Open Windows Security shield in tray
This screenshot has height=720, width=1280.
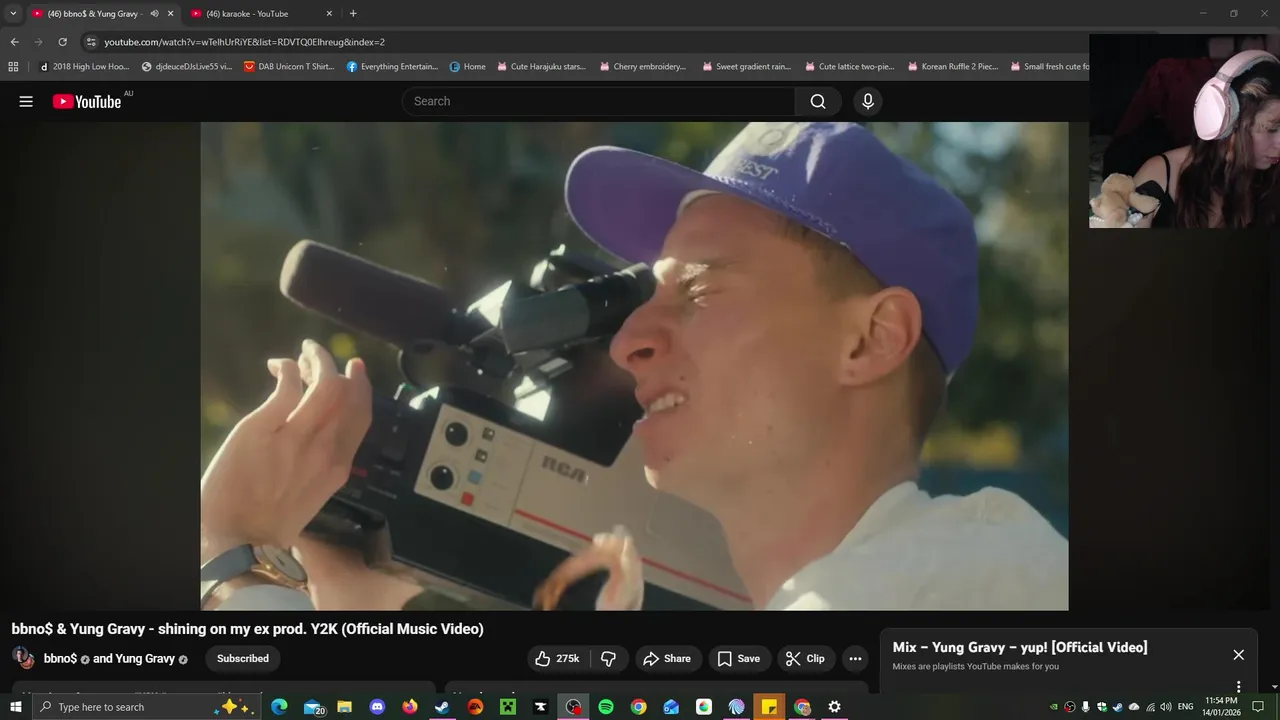[x=1102, y=707]
